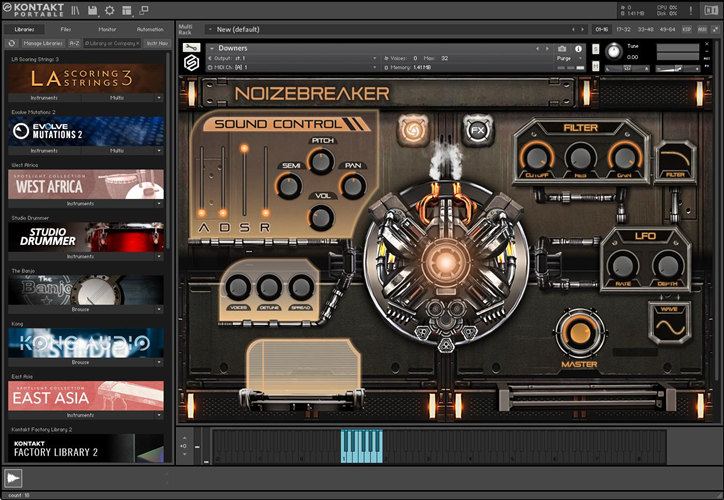Click the Manage Libraries button

43,44
